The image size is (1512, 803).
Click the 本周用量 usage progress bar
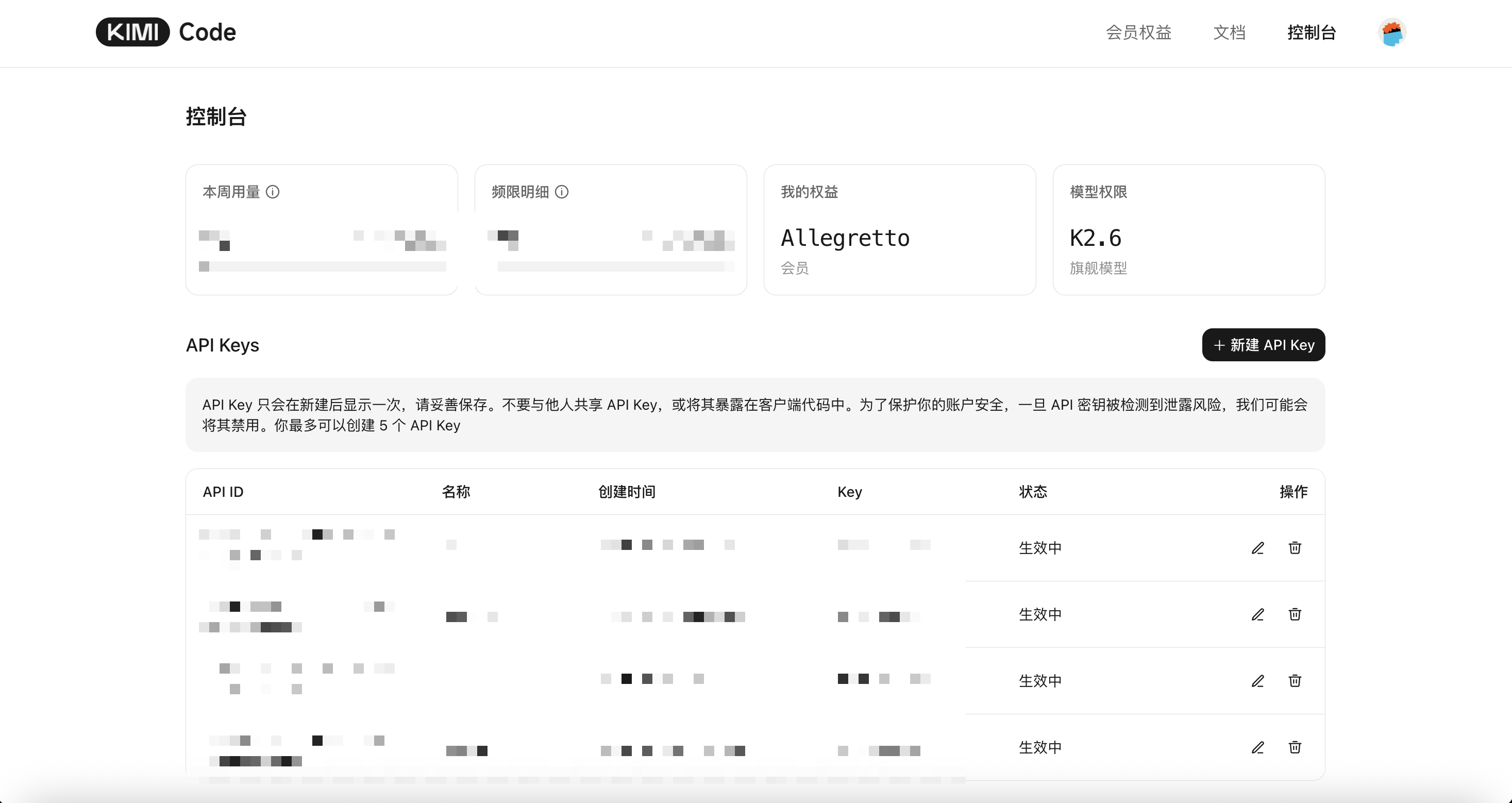[322, 266]
